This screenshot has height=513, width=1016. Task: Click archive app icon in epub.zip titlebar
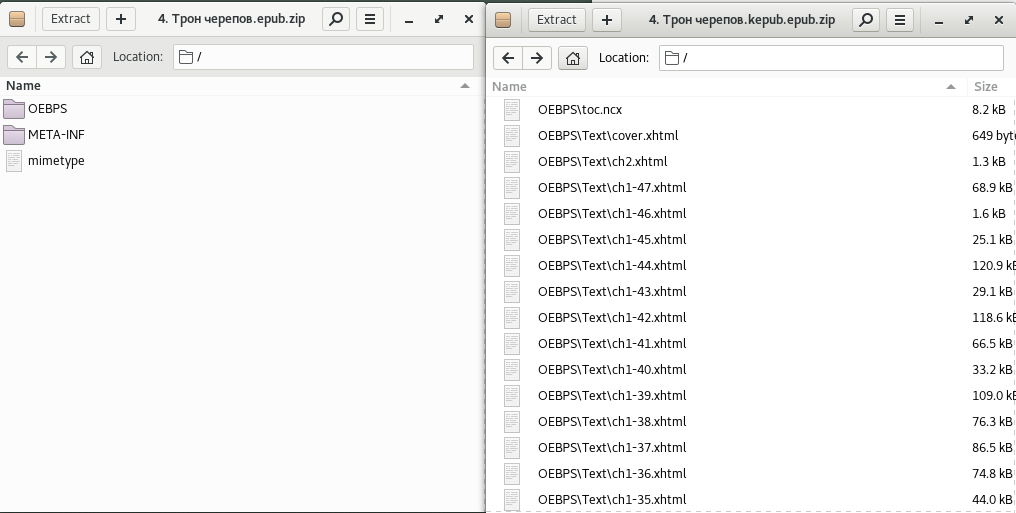click(x=17, y=19)
